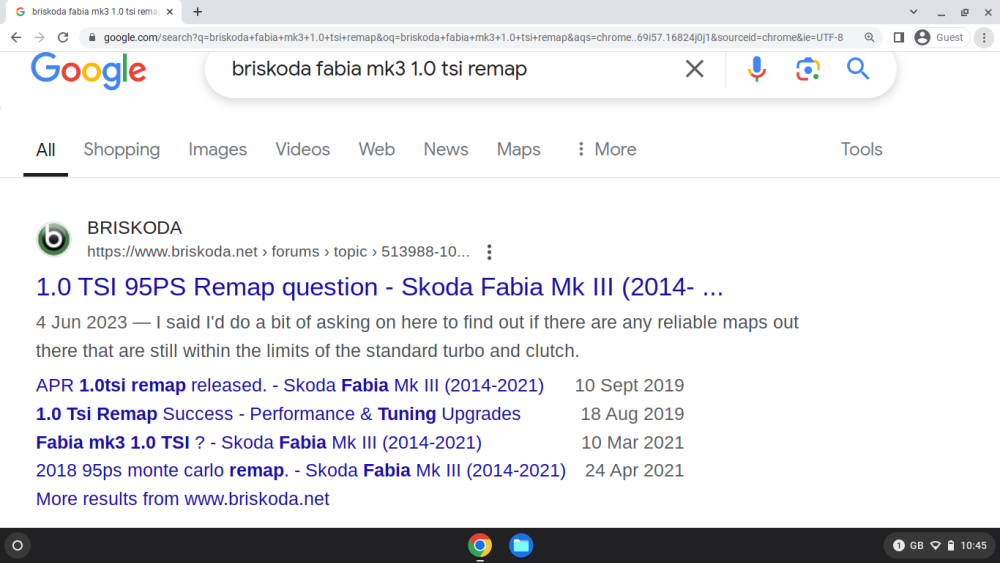The image size is (1000, 563).
Task: Open the notification count indicator in the tray
Action: (x=899, y=545)
